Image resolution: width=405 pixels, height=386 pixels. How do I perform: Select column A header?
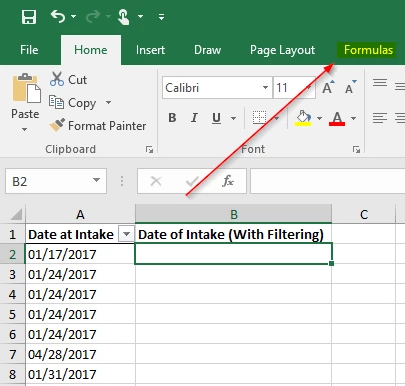[x=80, y=214]
